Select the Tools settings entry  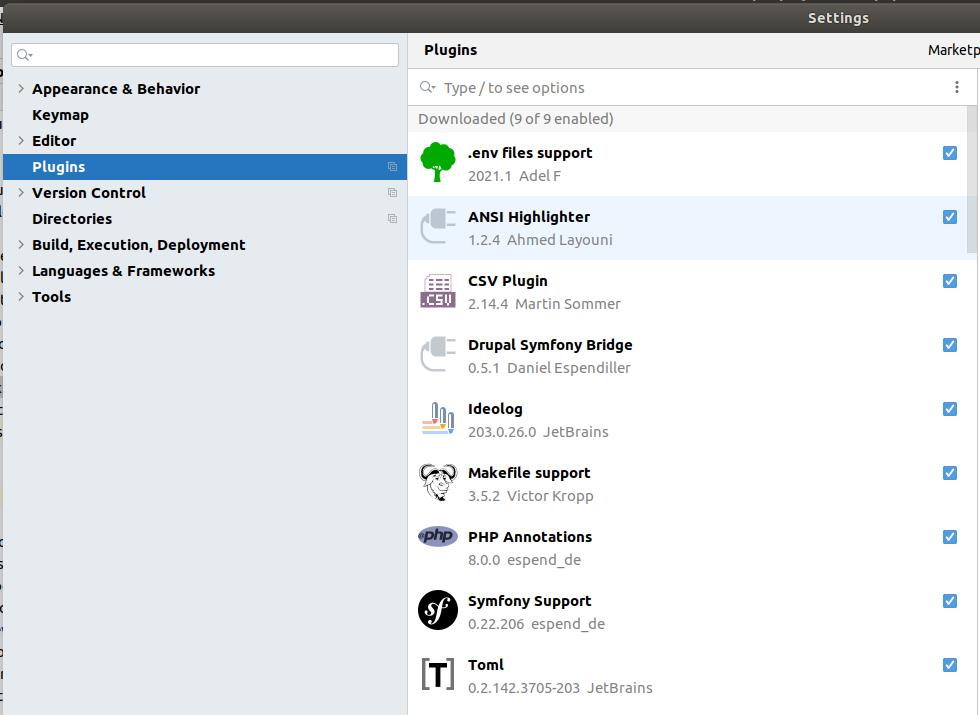pyautogui.click(x=52, y=297)
